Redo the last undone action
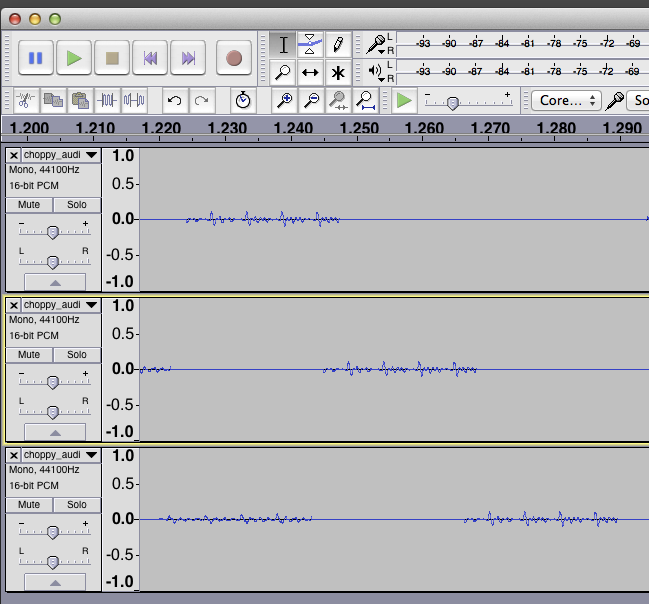 point(202,100)
